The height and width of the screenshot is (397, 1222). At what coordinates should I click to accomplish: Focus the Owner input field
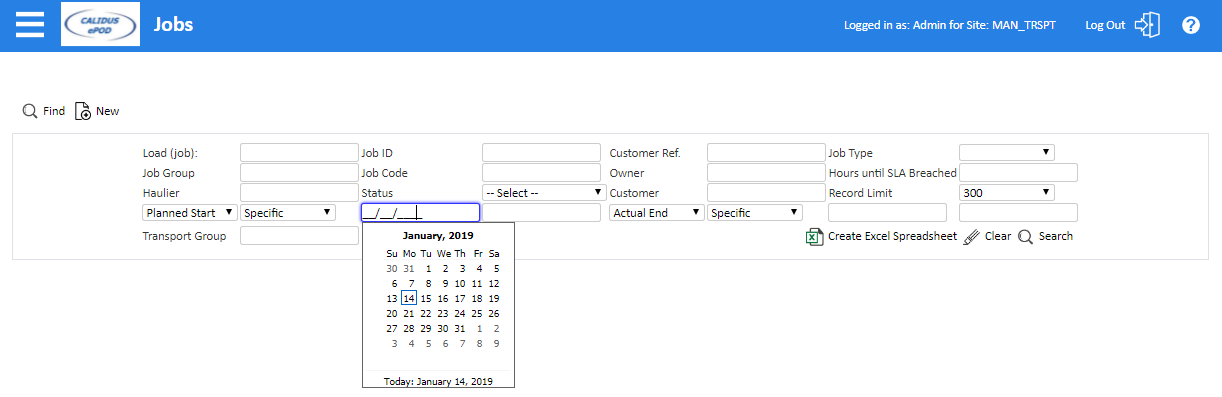point(766,172)
